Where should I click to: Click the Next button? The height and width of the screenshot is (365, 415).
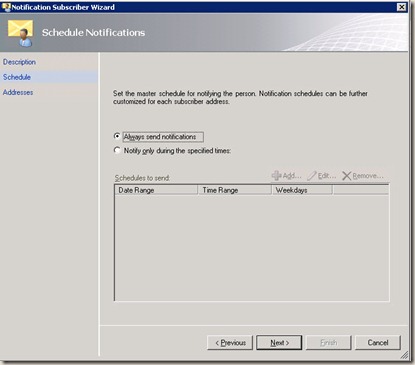click(x=279, y=343)
